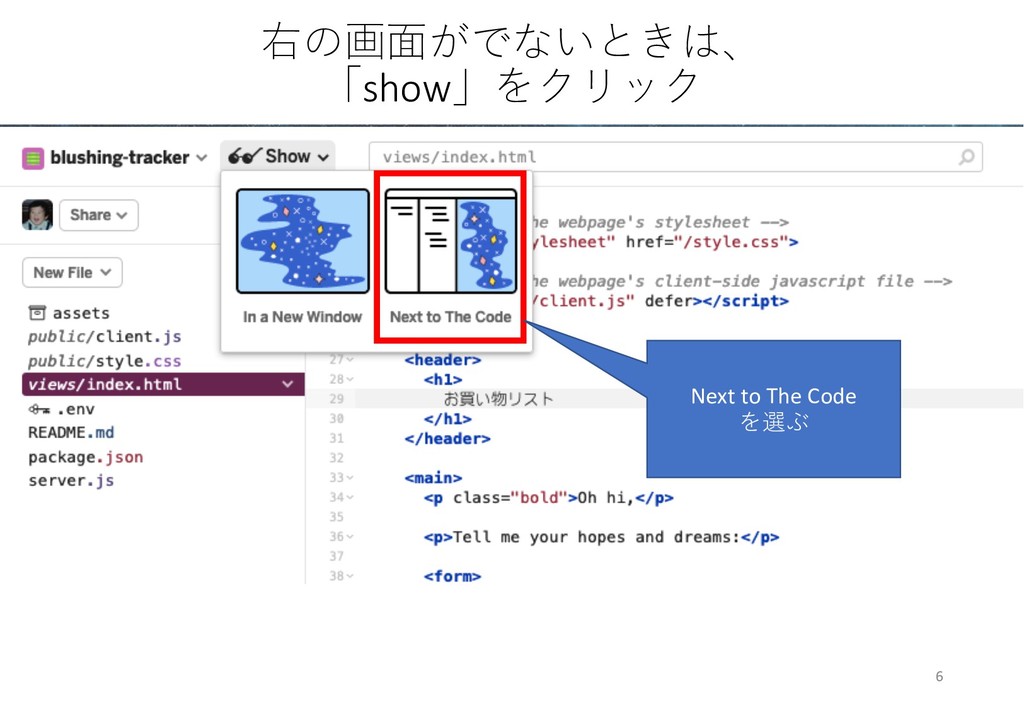Click the text お買い物リスト in editor
Screen dimensions: 1024x709
(x=498, y=399)
